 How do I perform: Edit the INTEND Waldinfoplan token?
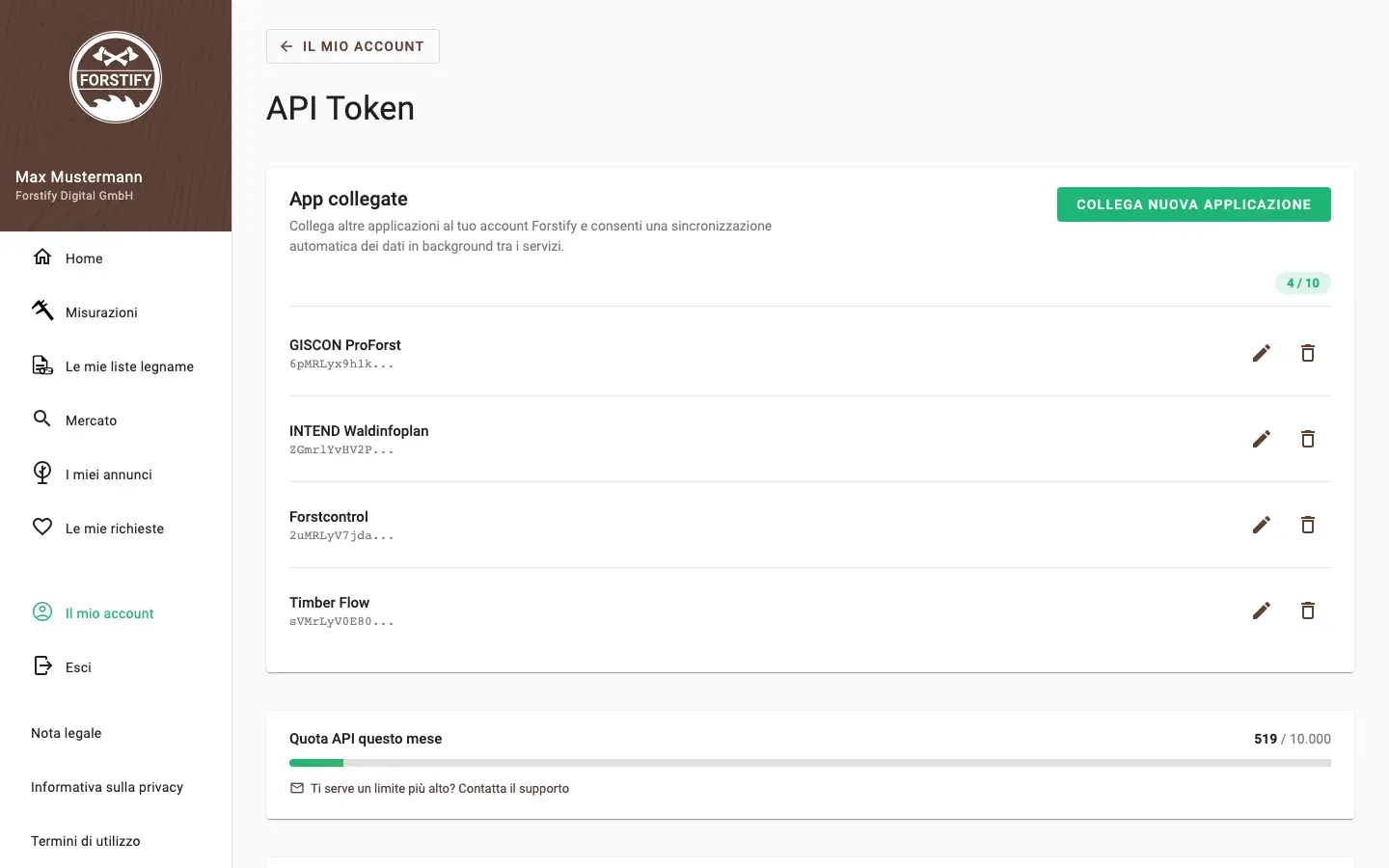[x=1262, y=439]
